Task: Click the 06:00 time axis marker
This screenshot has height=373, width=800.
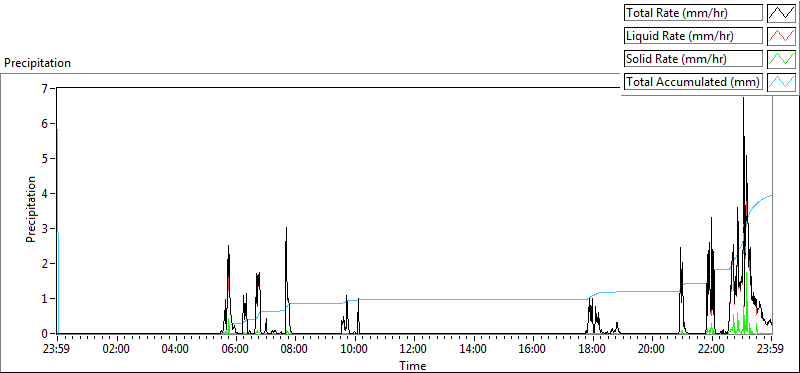Action: tap(235, 350)
